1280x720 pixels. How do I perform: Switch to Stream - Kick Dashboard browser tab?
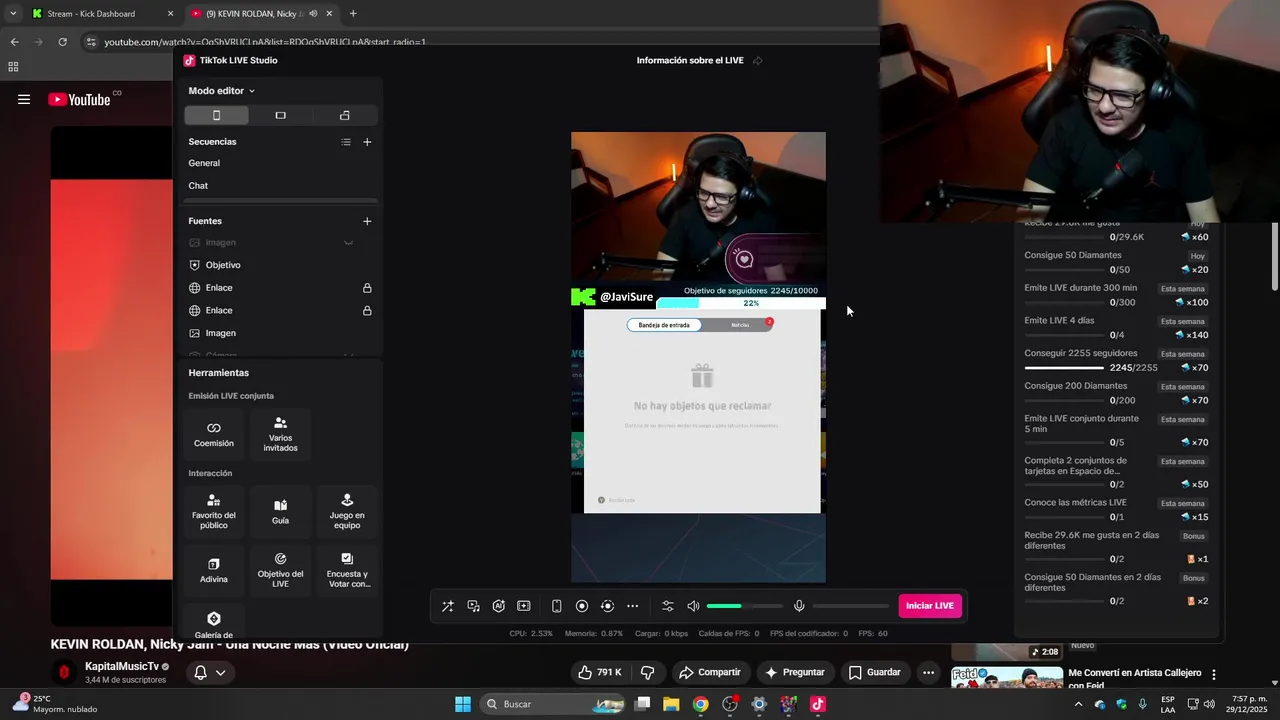101,14
